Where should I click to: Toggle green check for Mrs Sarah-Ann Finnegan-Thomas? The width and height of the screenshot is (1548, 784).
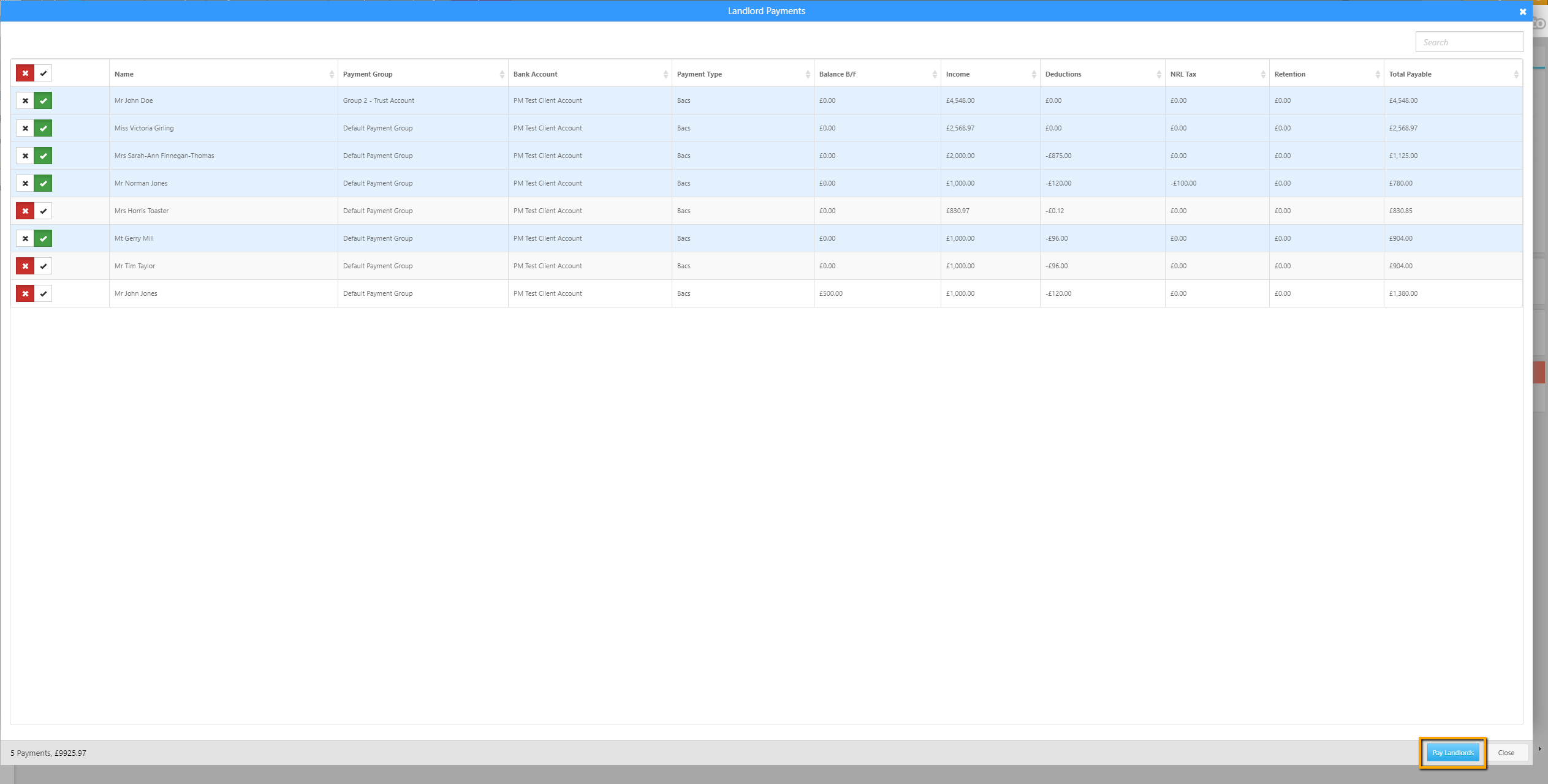(43, 156)
